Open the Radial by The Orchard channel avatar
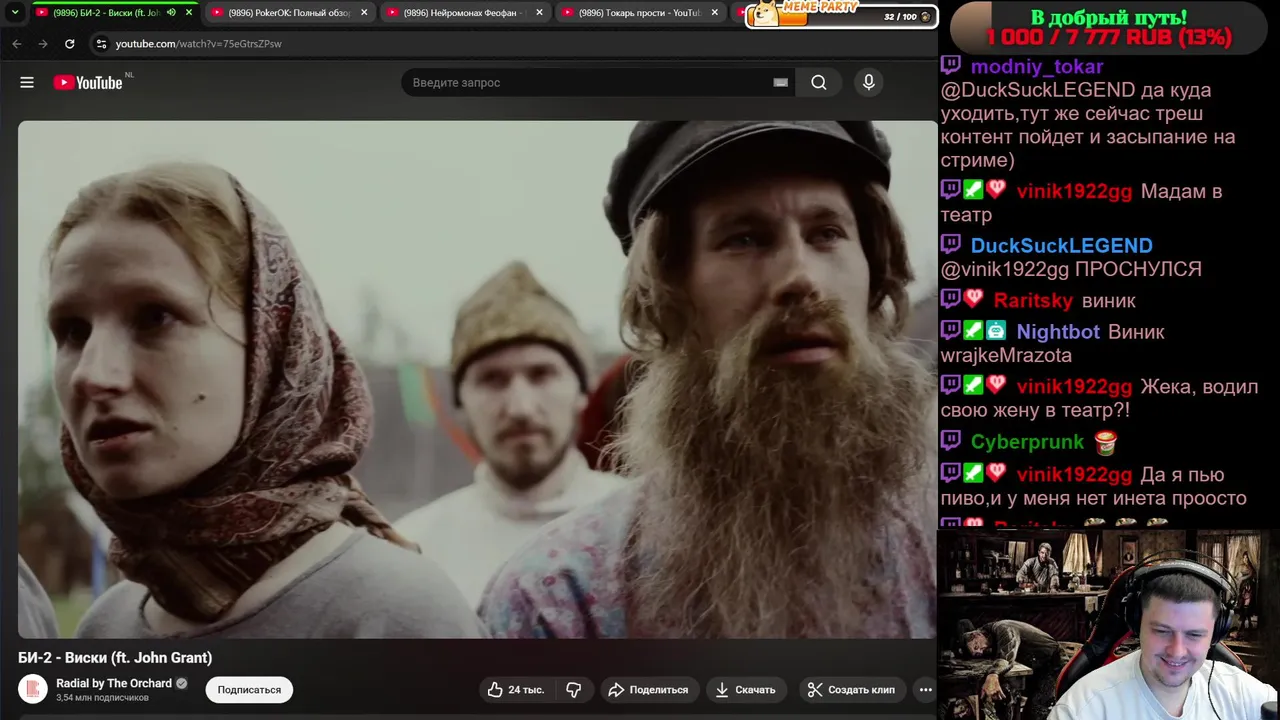Viewport: 1280px width, 720px height. pyautogui.click(x=33, y=689)
